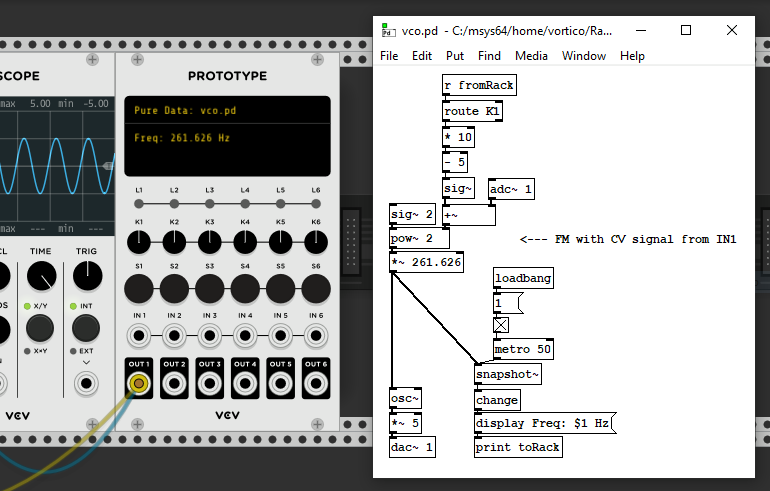Image resolution: width=770 pixels, height=491 pixels.
Task: Toggle the scope X/Y mode button
Action: pos(40,327)
